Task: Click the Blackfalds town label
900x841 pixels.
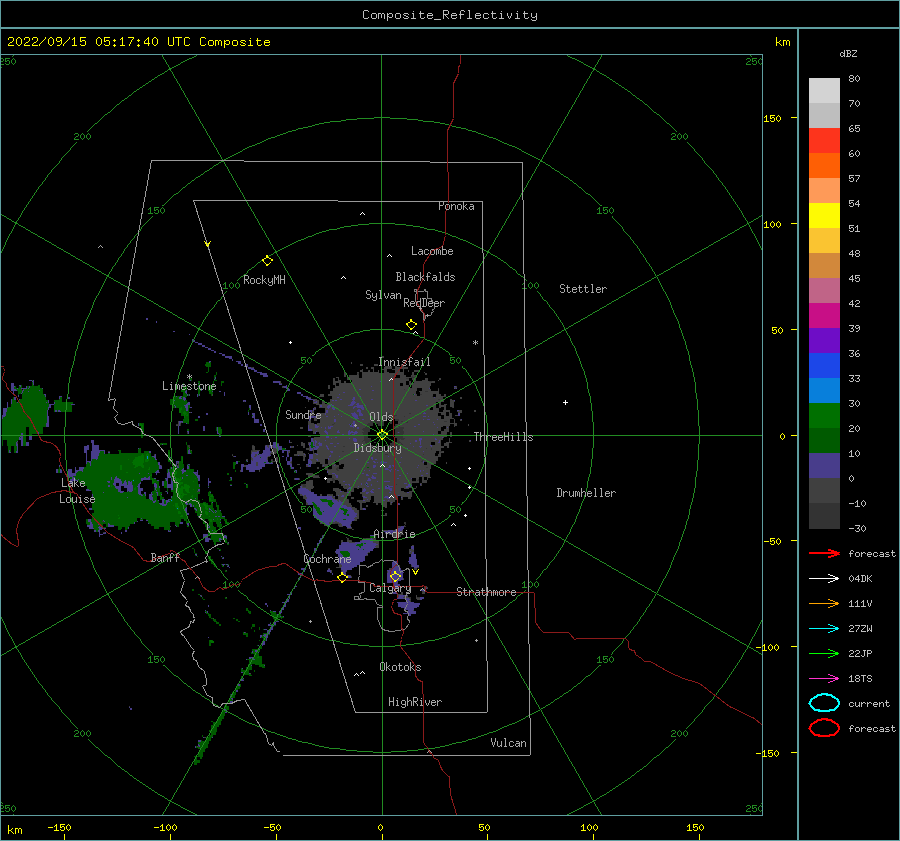Action: click(425, 277)
